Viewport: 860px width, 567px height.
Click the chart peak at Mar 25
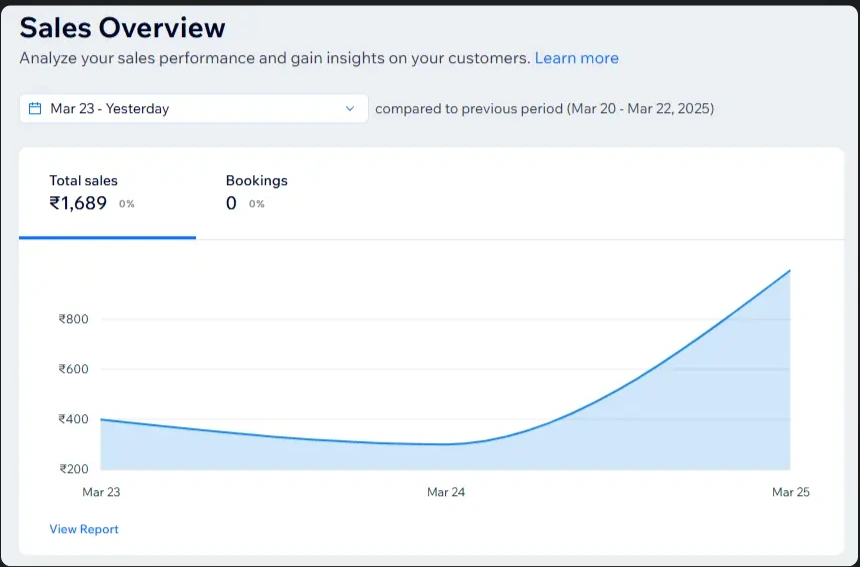pos(790,270)
